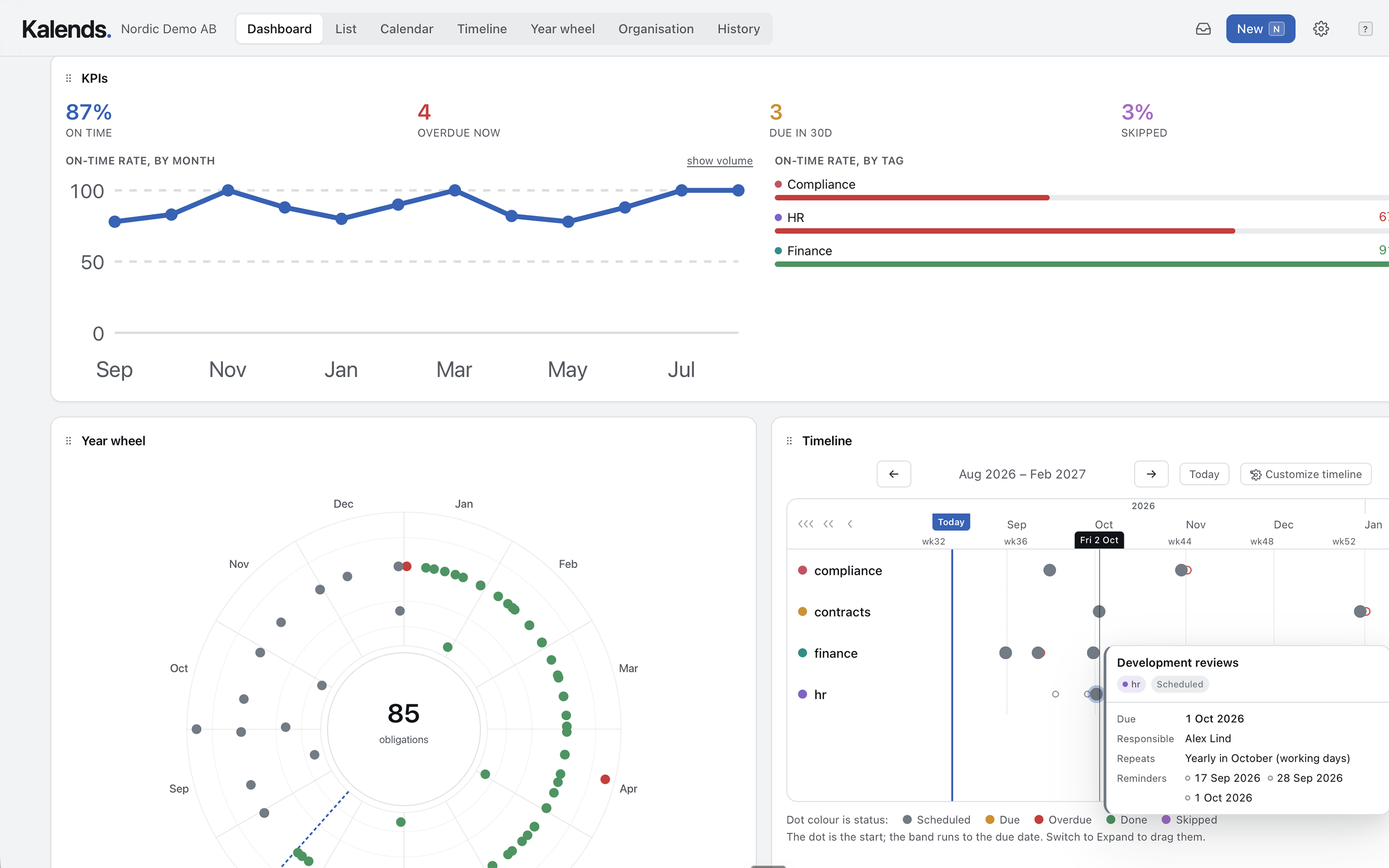Click the Done legend entry below timeline
Screen dimensions: 1389x868
pyautogui.click(x=1127, y=820)
